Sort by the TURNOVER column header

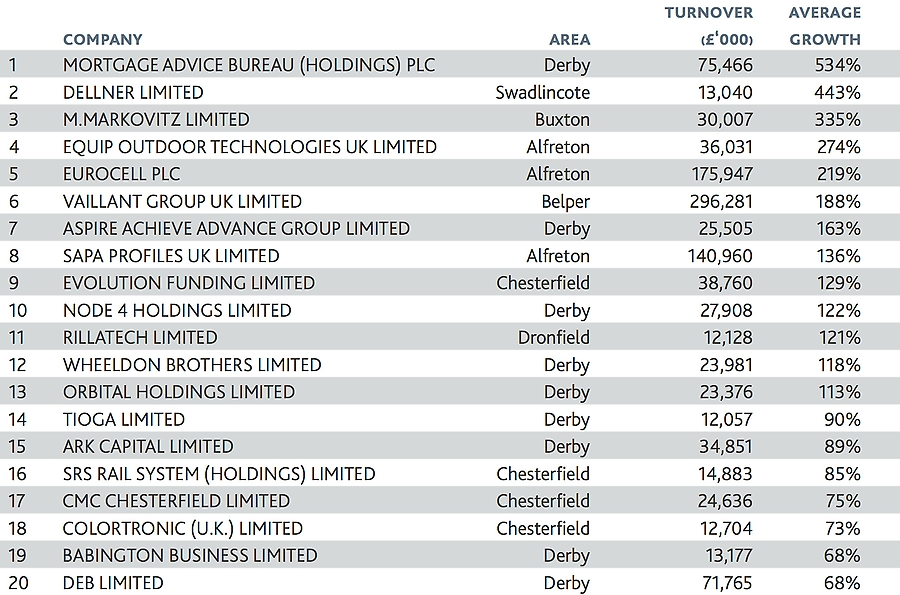(x=709, y=27)
